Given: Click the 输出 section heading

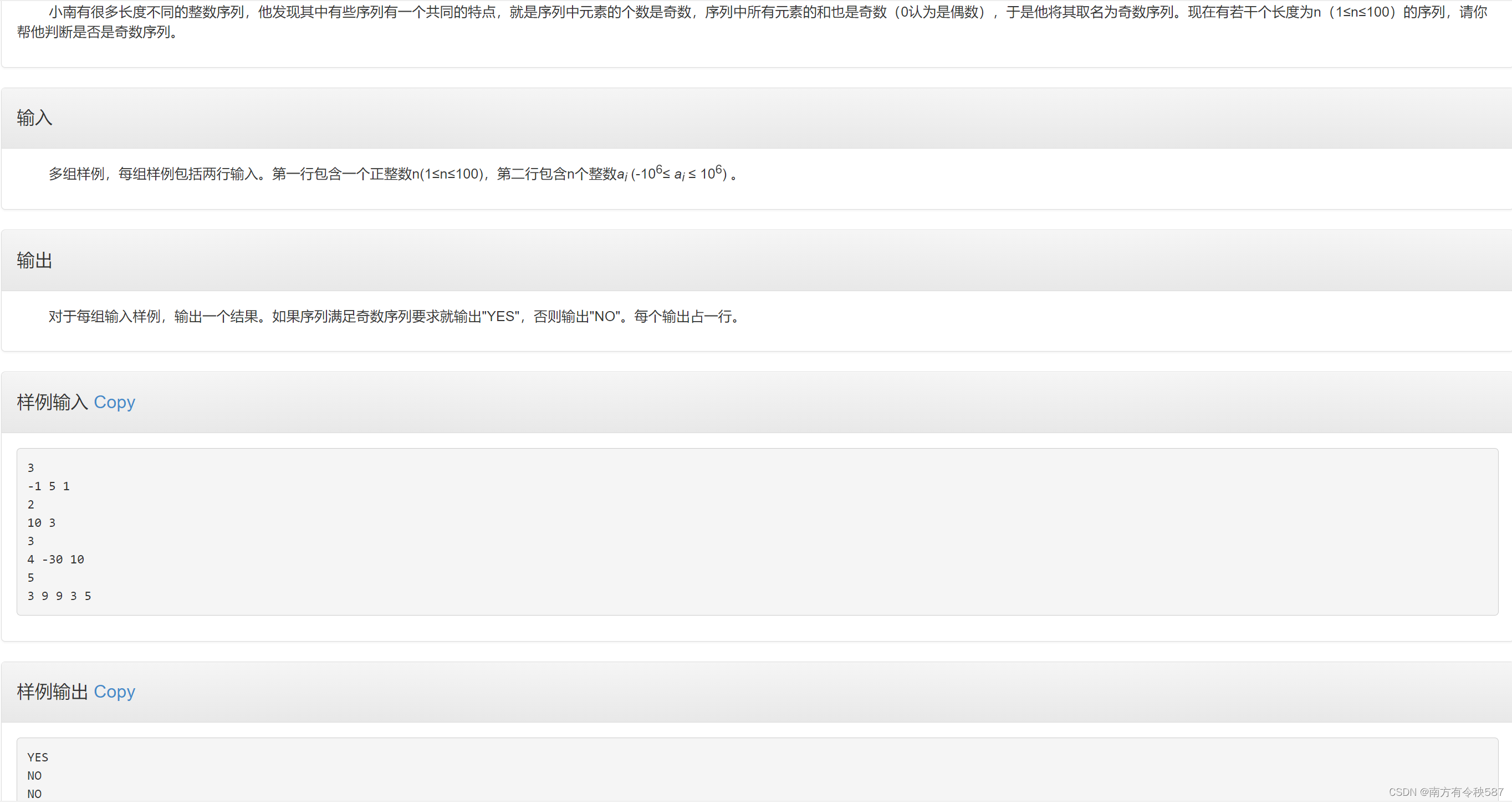Looking at the screenshot, I should (x=34, y=261).
